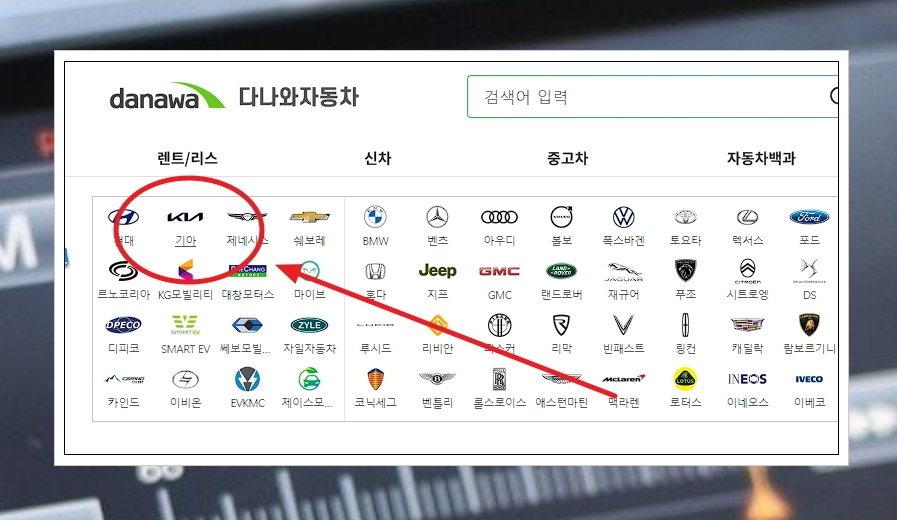Choose the Lucid (루시드) logo
The height and width of the screenshot is (520, 897).
(x=375, y=325)
